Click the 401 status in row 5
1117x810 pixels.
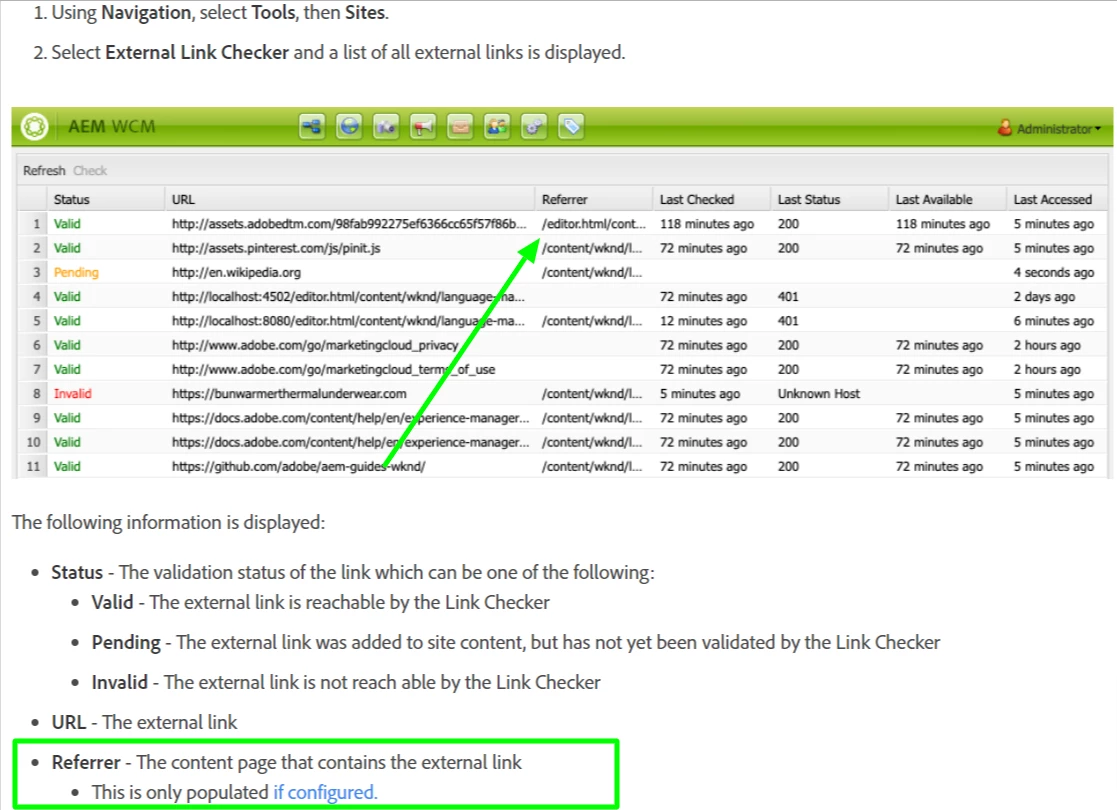(x=788, y=321)
